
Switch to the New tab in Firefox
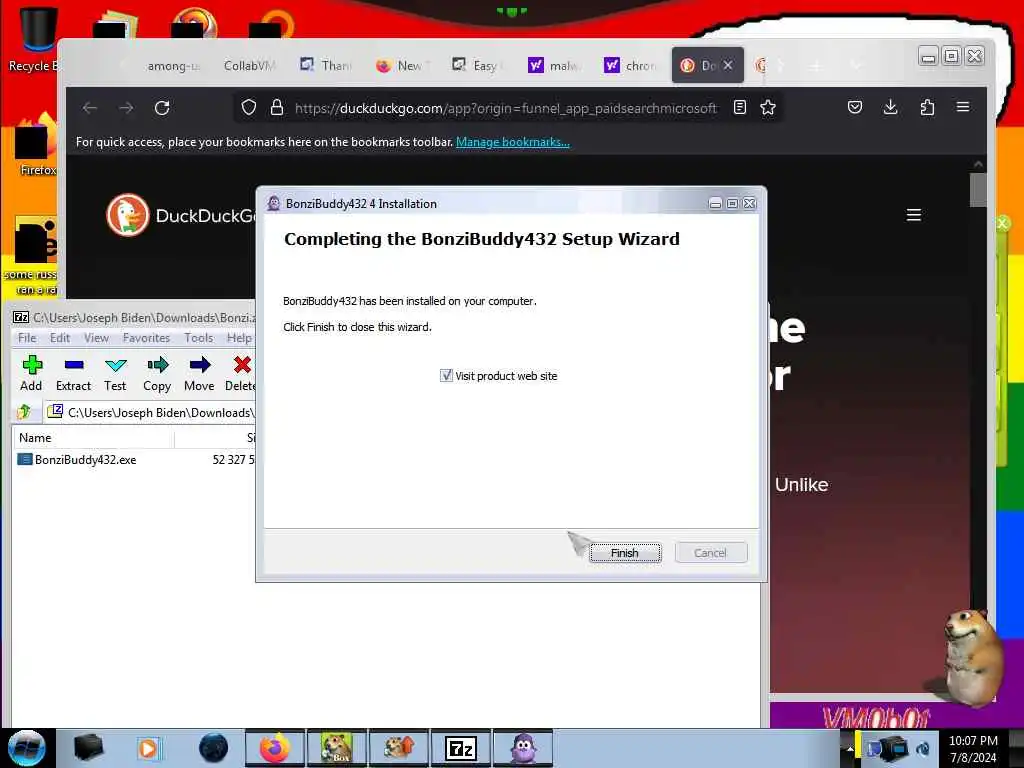click(x=402, y=66)
